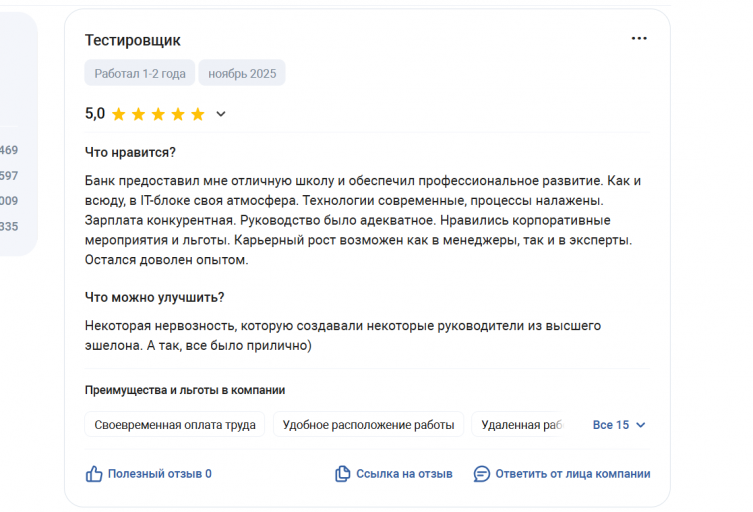Click the third rating star
753x512 pixels.
pos(159,114)
